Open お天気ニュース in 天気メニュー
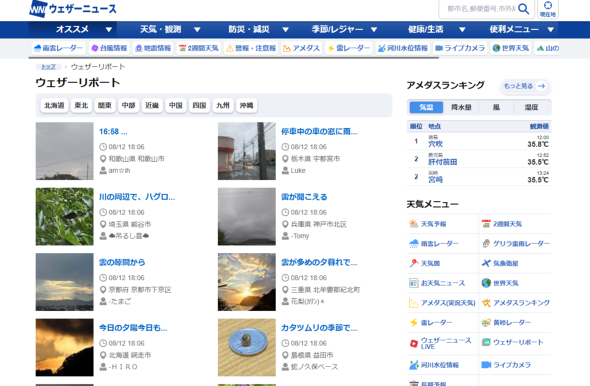This screenshot has height=386, width=590. [x=442, y=283]
